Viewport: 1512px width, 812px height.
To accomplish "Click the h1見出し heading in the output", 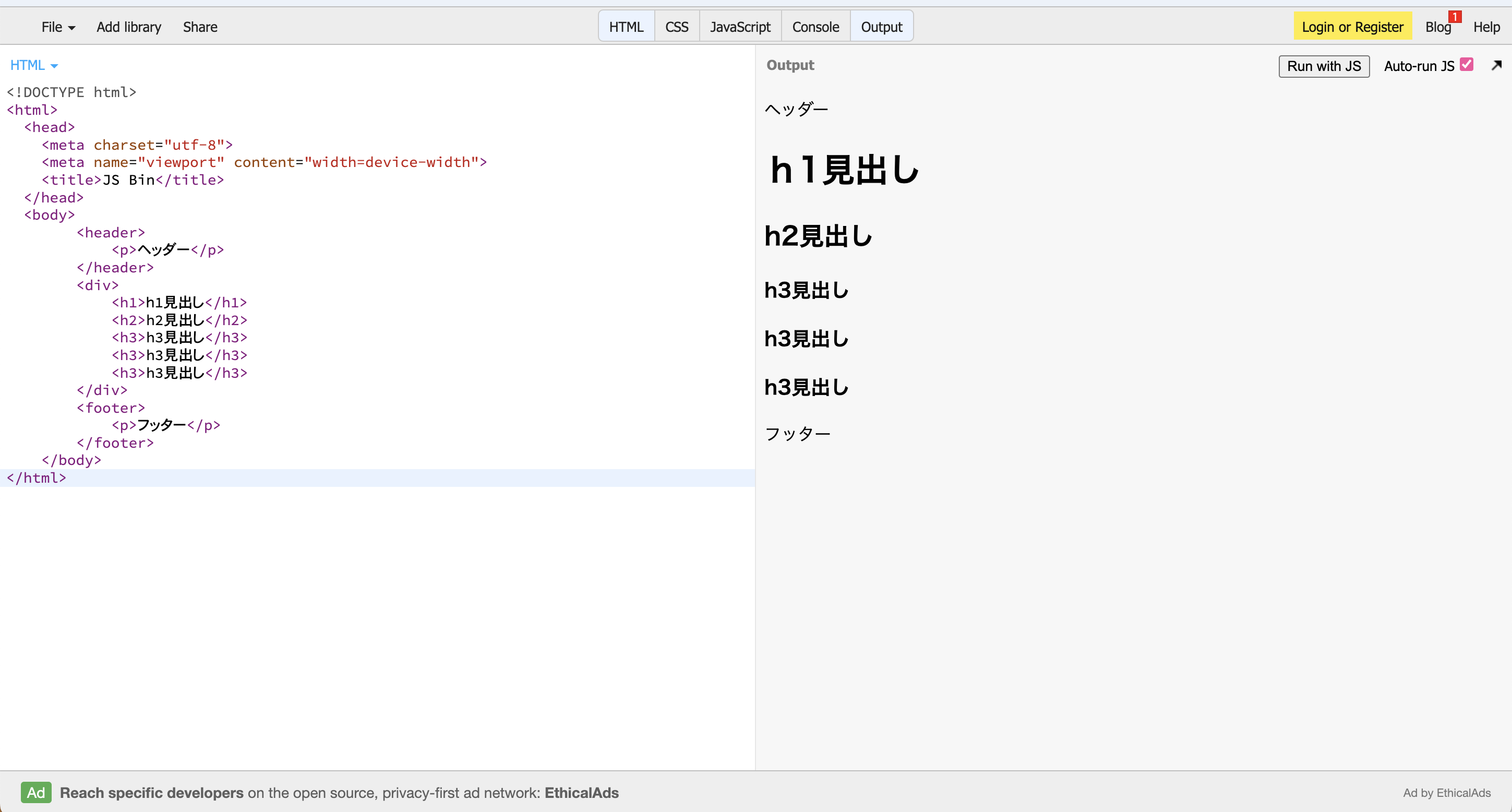I will (844, 170).
